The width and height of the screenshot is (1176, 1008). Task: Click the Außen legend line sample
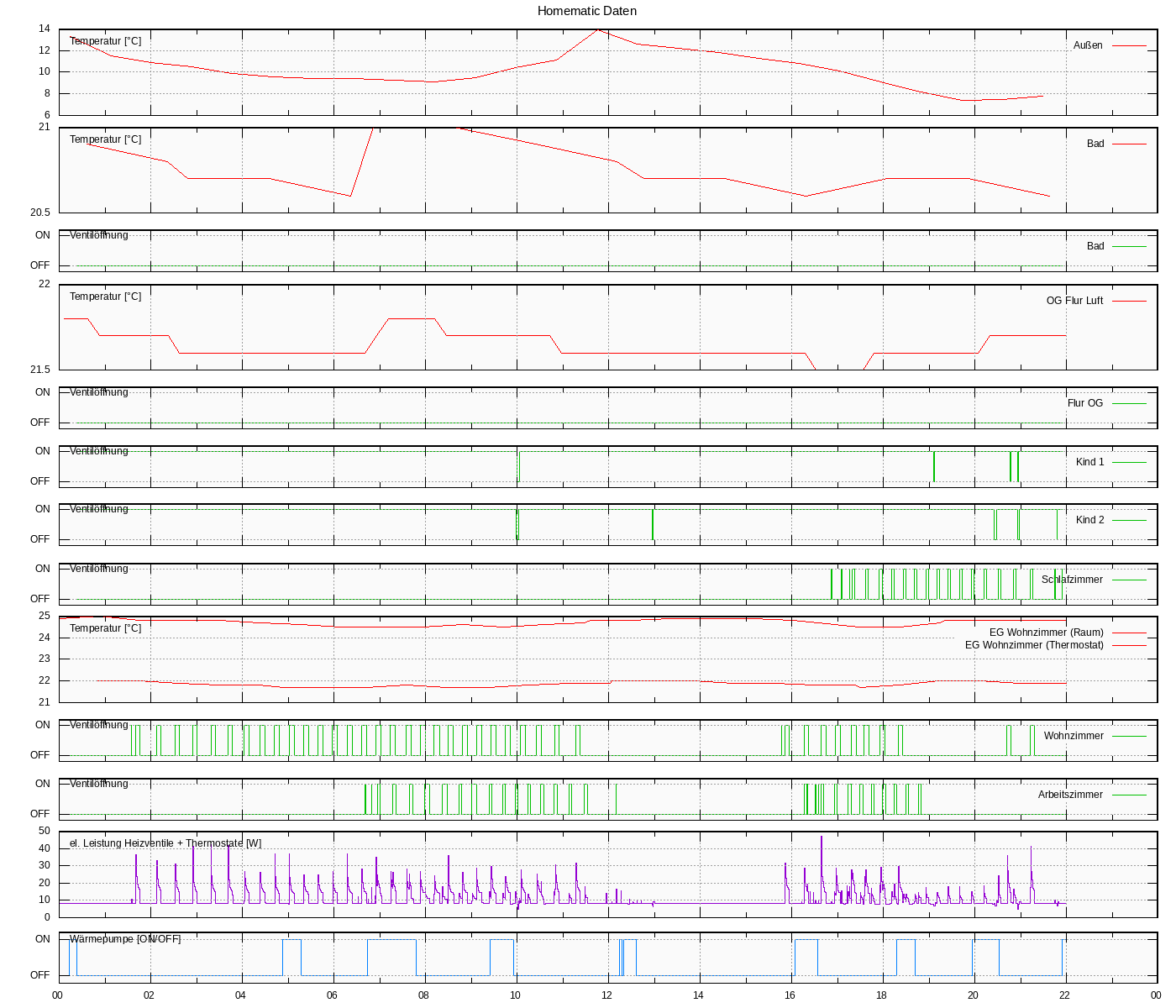tap(1129, 45)
